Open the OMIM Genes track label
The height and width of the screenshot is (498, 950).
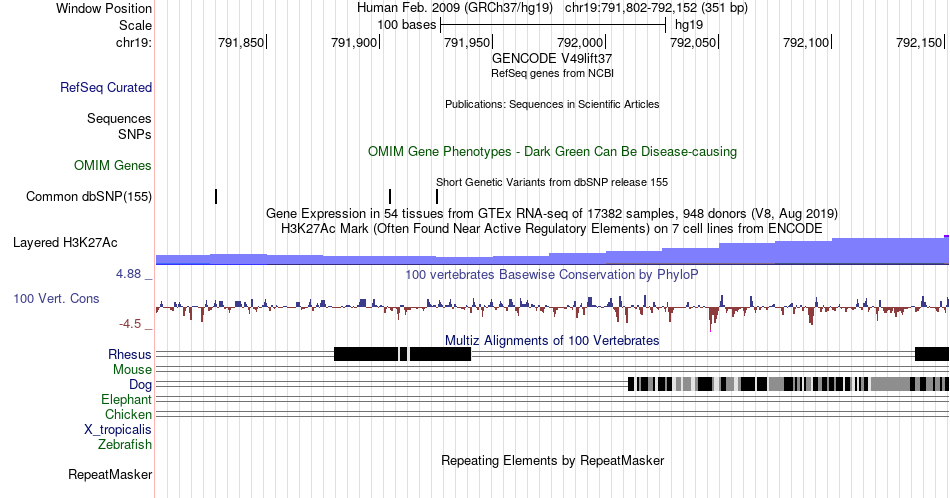113,165
